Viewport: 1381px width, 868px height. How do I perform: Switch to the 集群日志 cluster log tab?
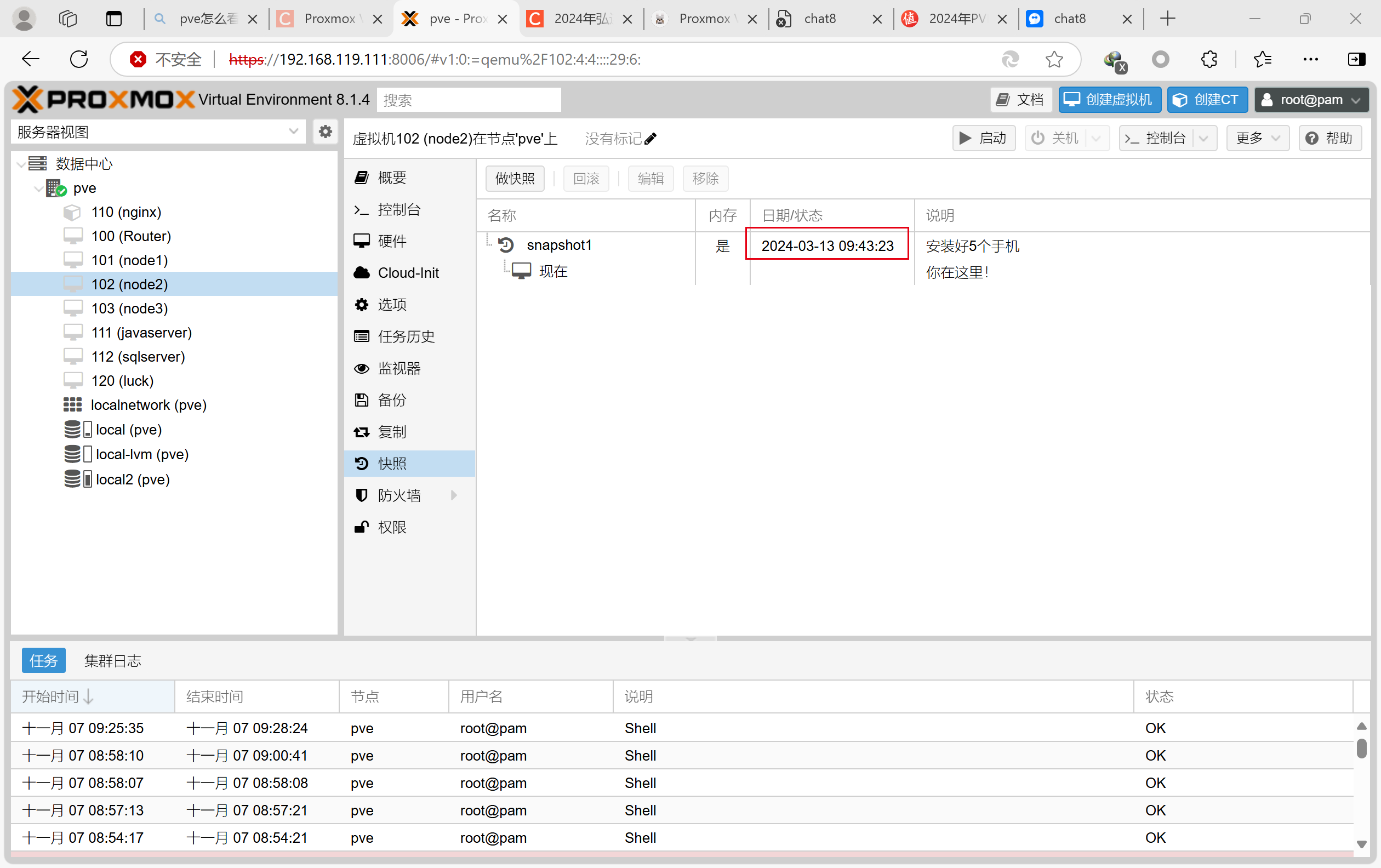(x=113, y=660)
